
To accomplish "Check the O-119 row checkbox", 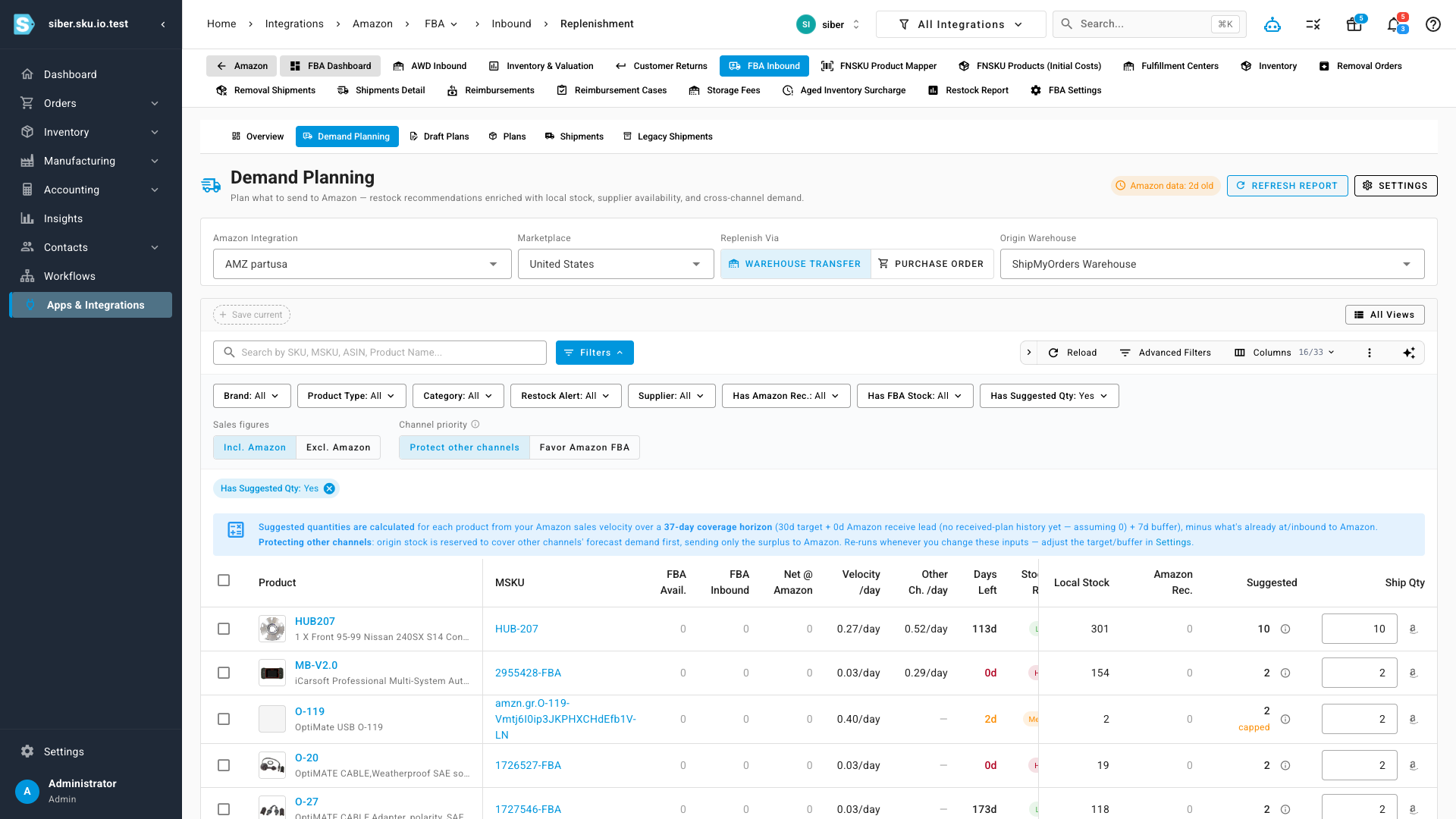I will (x=224, y=719).
